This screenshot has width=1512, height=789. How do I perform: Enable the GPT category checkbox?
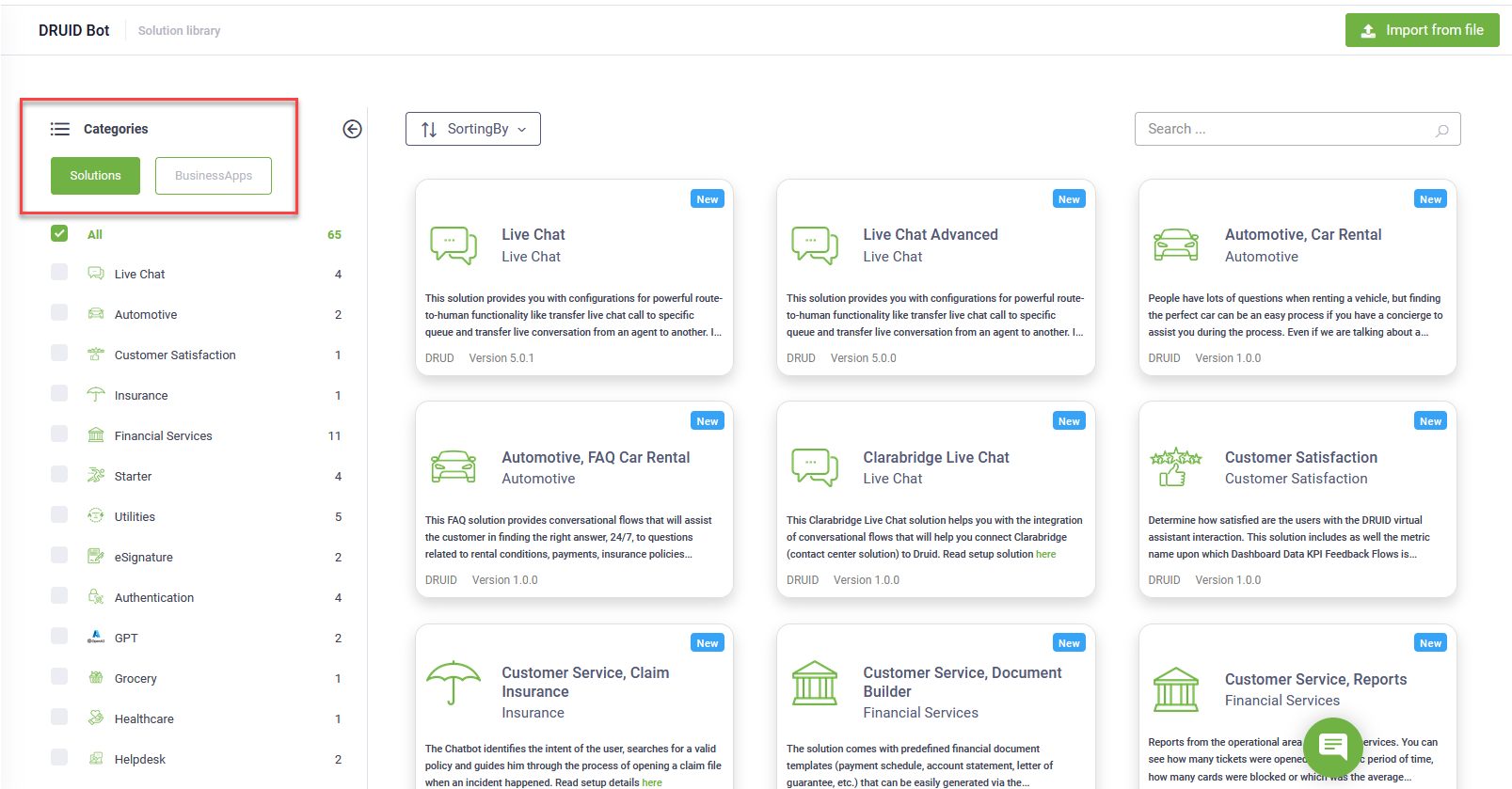coord(59,637)
